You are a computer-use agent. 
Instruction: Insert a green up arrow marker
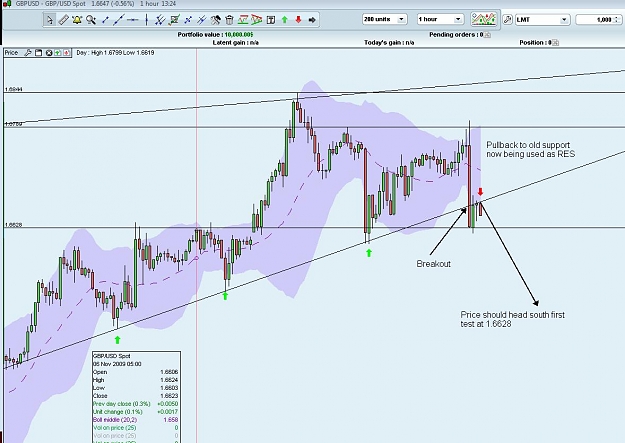point(285,20)
